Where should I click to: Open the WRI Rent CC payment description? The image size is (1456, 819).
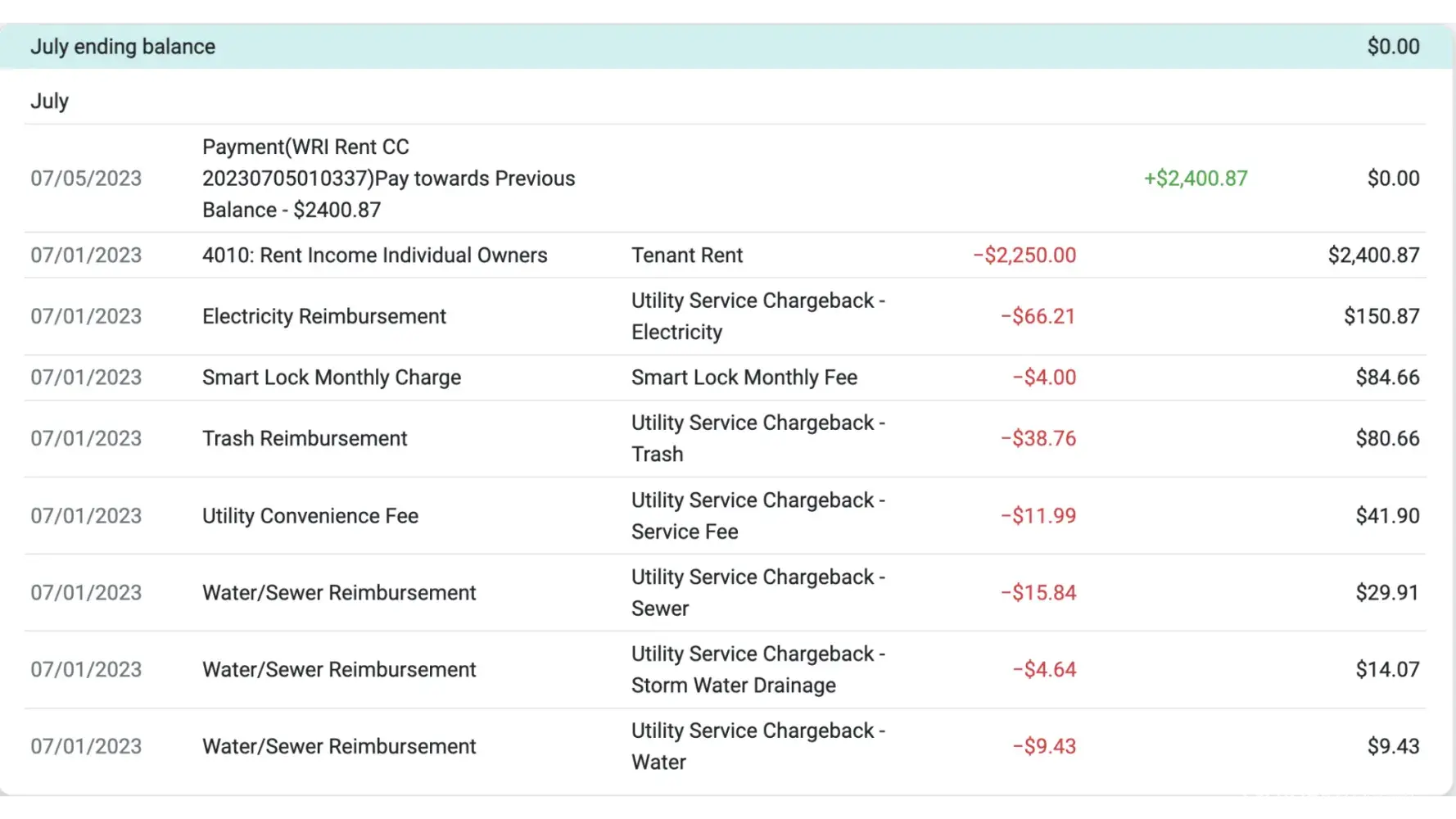[389, 179]
